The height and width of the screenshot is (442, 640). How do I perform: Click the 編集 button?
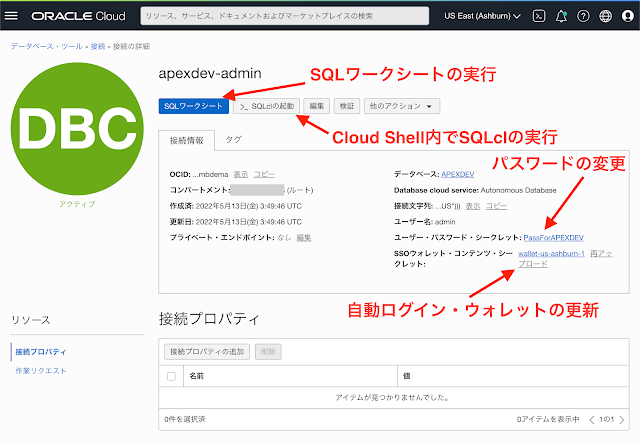click(317, 106)
